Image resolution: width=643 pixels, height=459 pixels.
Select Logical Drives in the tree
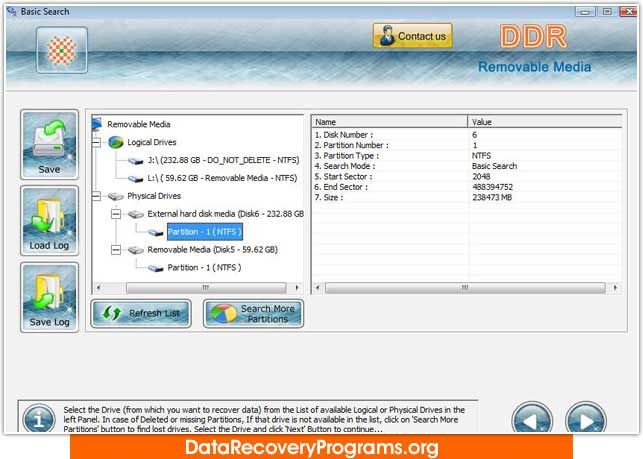pos(152,142)
